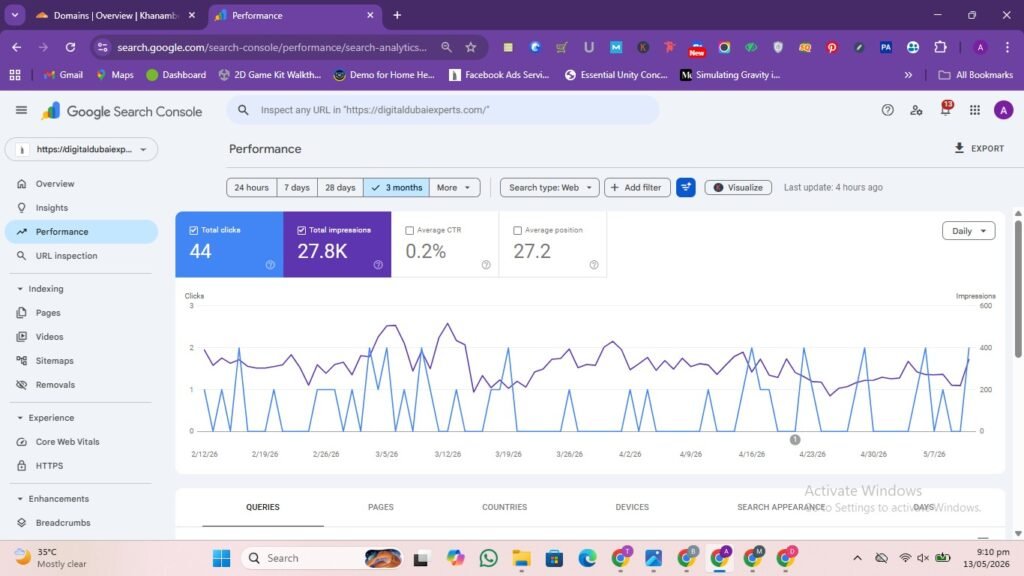
Task: Click the Add filter button
Action: (x=637, y=187)
